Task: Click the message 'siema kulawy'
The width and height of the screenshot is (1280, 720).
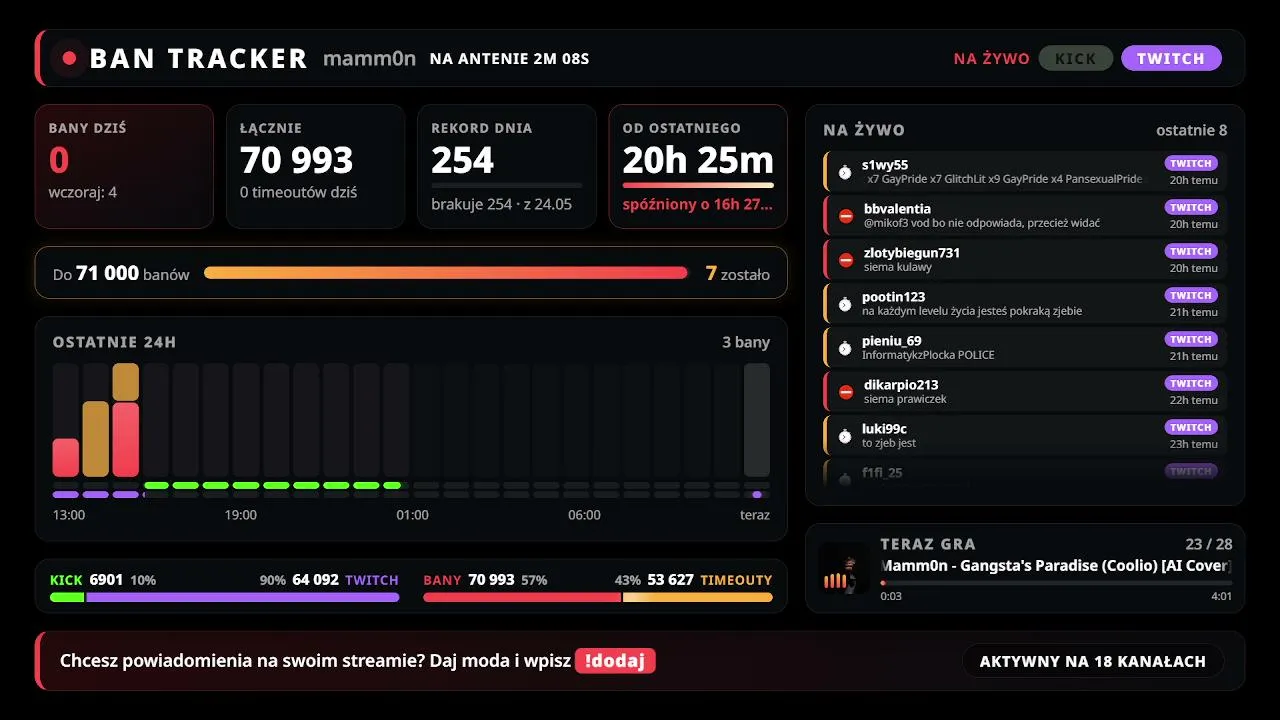Action: pyautogui.click(x=898, y=267)
